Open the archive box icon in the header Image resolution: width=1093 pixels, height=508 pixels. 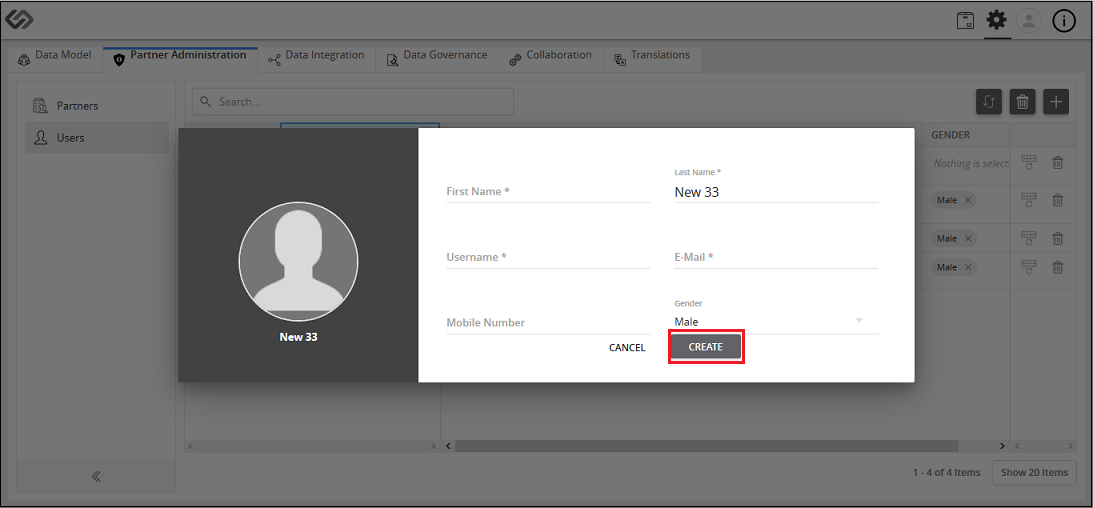click(965, 21)
